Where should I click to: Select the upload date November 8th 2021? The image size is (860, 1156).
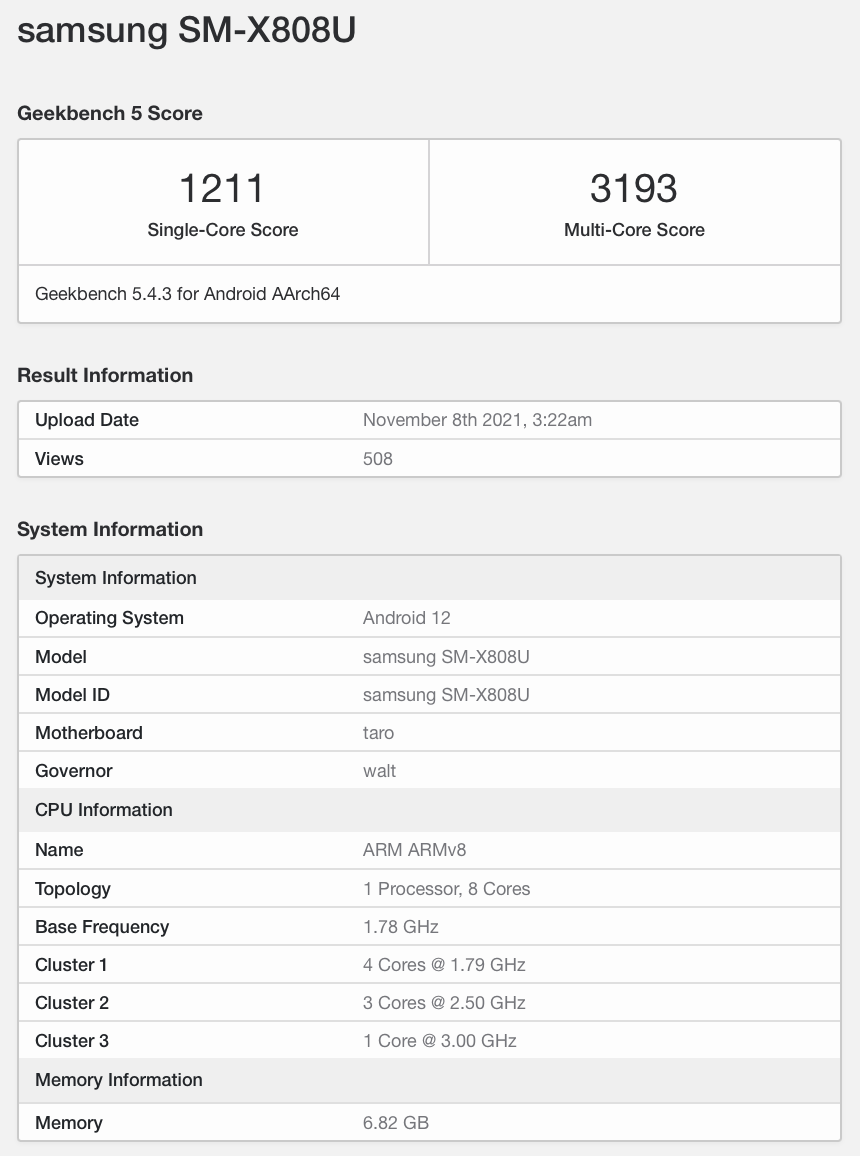point(477,420)
